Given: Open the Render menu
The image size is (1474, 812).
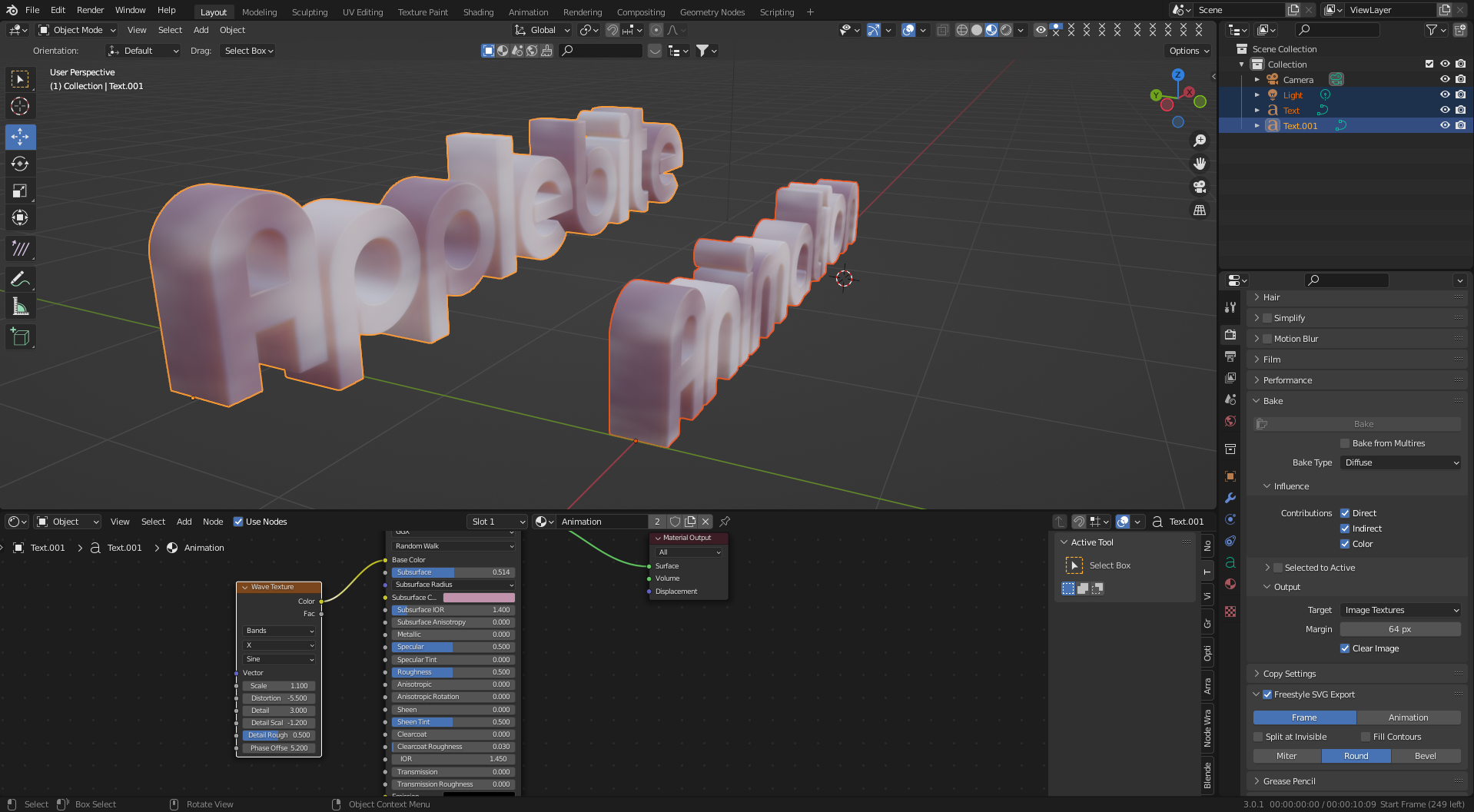Looking at the screenshot, I should click(x=90, y=10).
